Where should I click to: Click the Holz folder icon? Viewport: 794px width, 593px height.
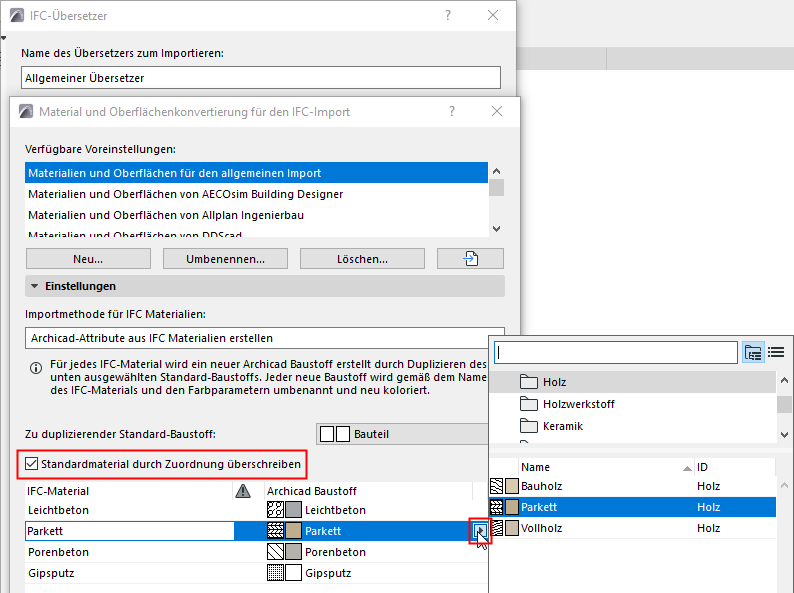[x=529, y=382]
